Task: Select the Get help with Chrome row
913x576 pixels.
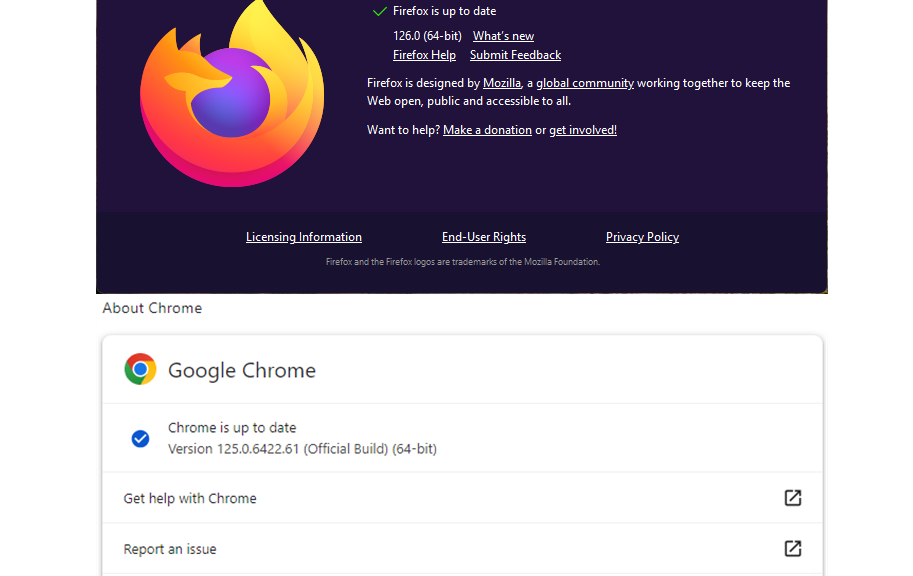Action: 462,498
